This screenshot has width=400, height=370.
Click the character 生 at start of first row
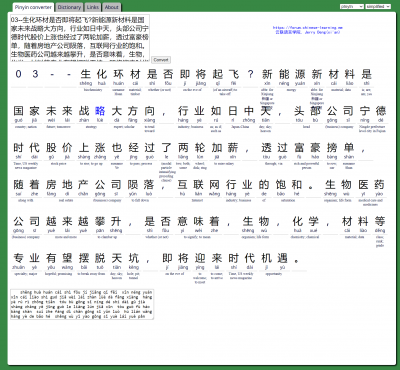click(x=86, y=74)
